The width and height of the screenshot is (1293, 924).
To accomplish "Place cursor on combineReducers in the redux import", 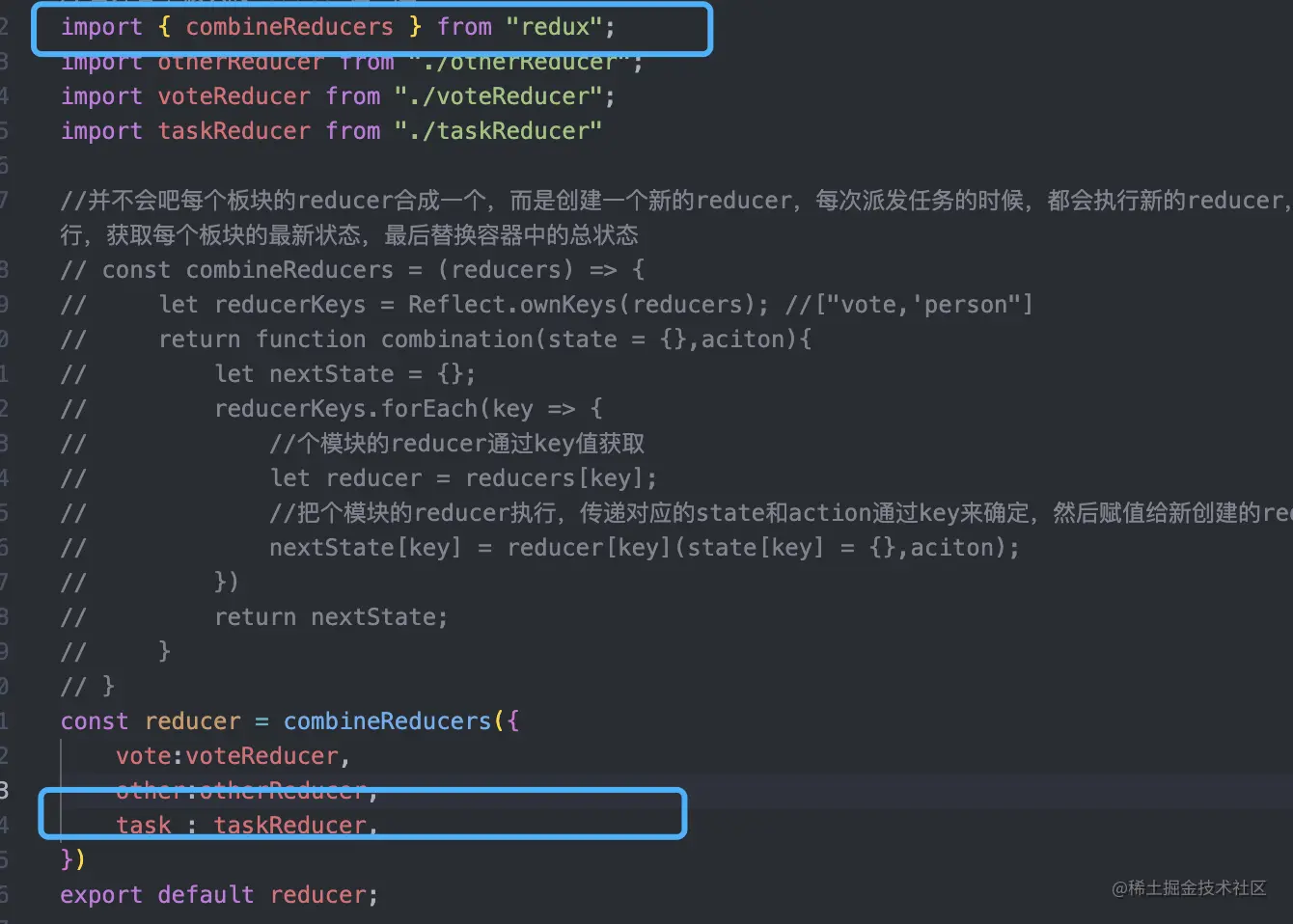I will point(289,26).
